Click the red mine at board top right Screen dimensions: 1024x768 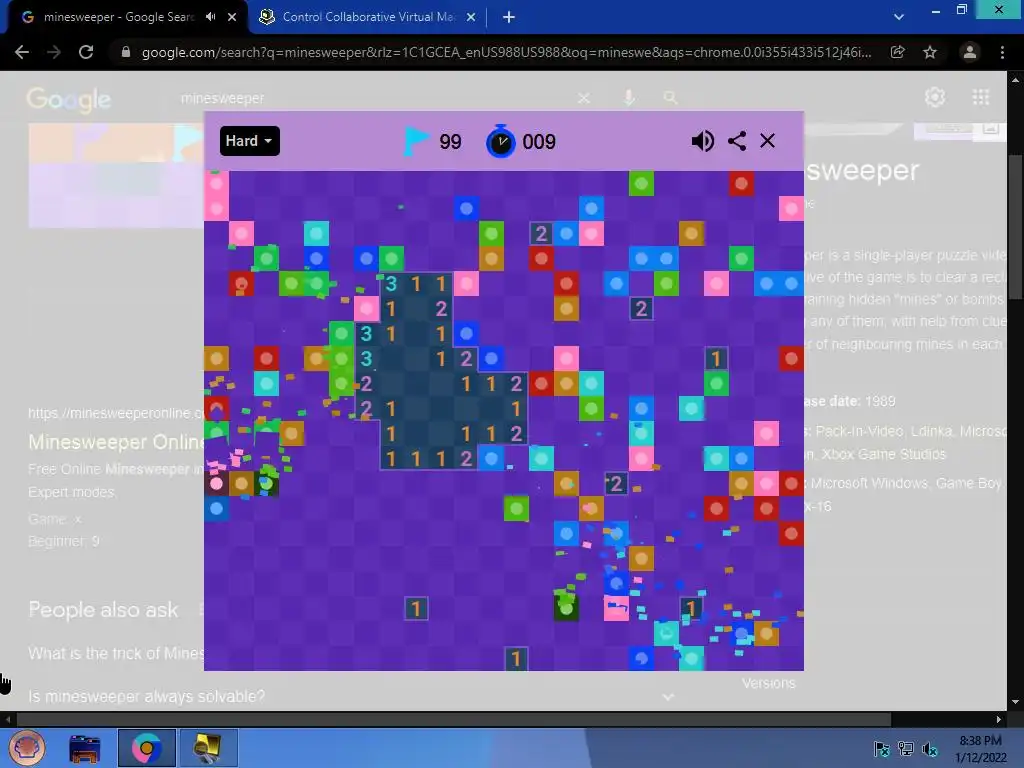point(741,184)
